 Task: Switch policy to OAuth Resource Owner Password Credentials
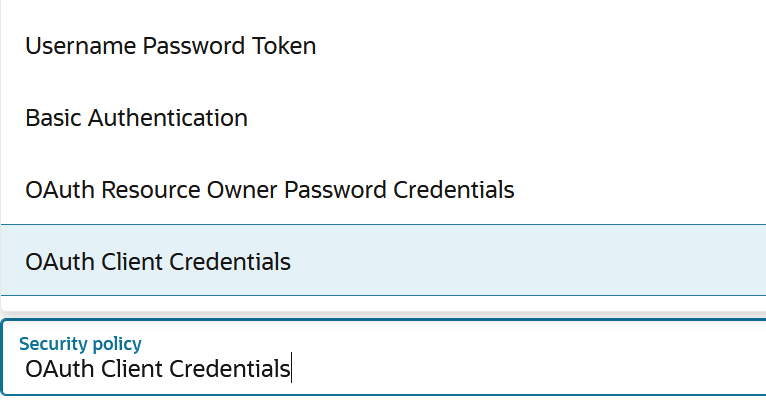[x=270, y=189]
